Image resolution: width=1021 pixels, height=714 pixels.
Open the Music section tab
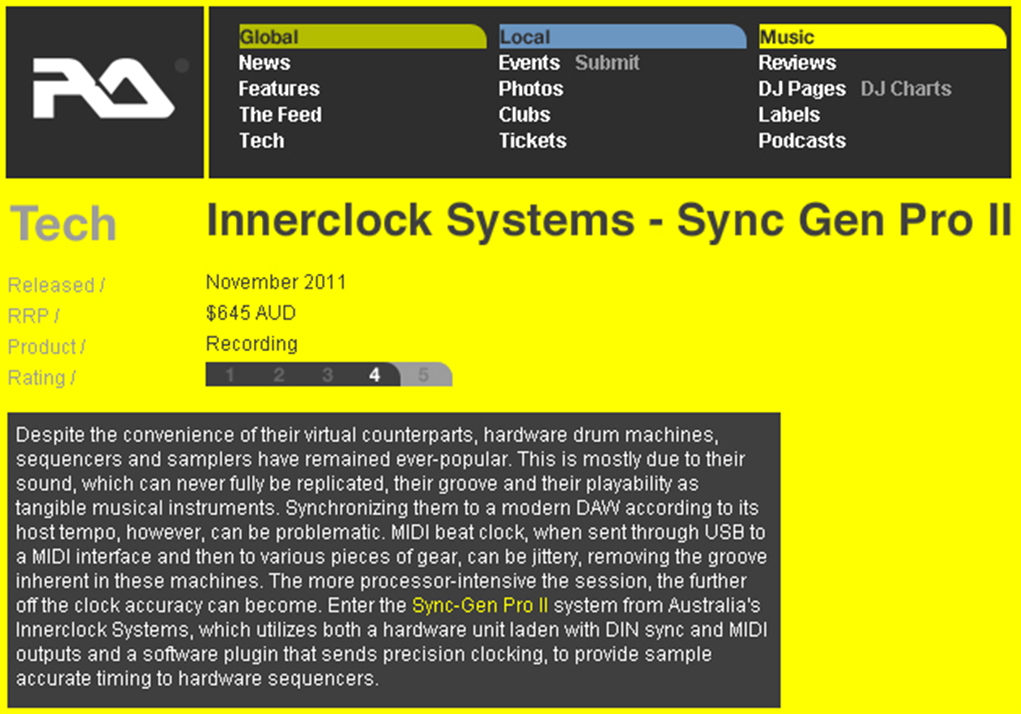pos(882,36)
